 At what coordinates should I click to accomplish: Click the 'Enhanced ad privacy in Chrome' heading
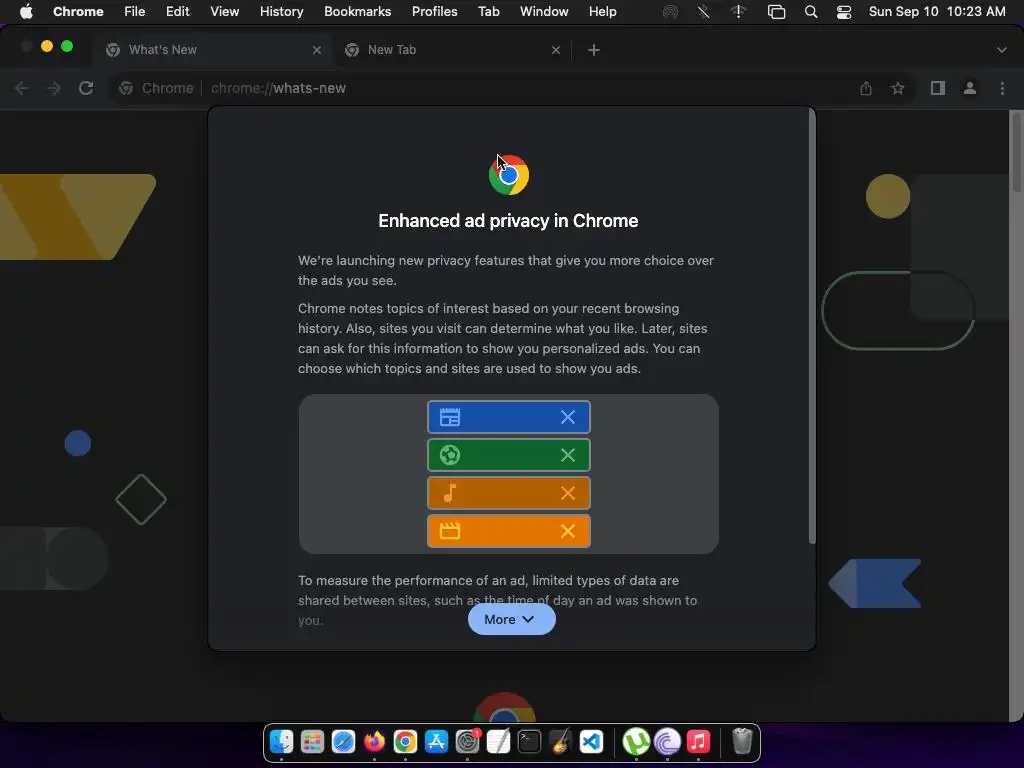(x=508, y=221)
